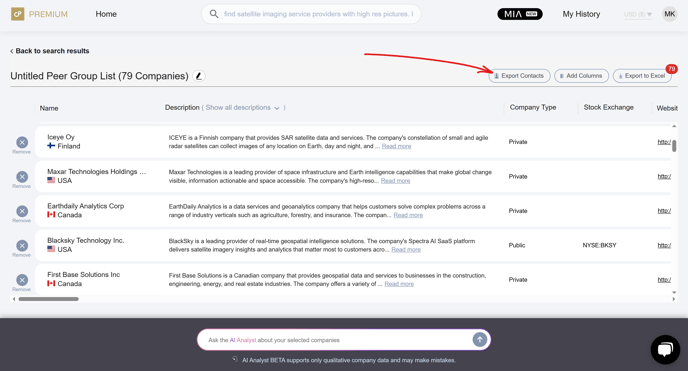
Task: Open MK user avatar menu
Action: (670, 14)
